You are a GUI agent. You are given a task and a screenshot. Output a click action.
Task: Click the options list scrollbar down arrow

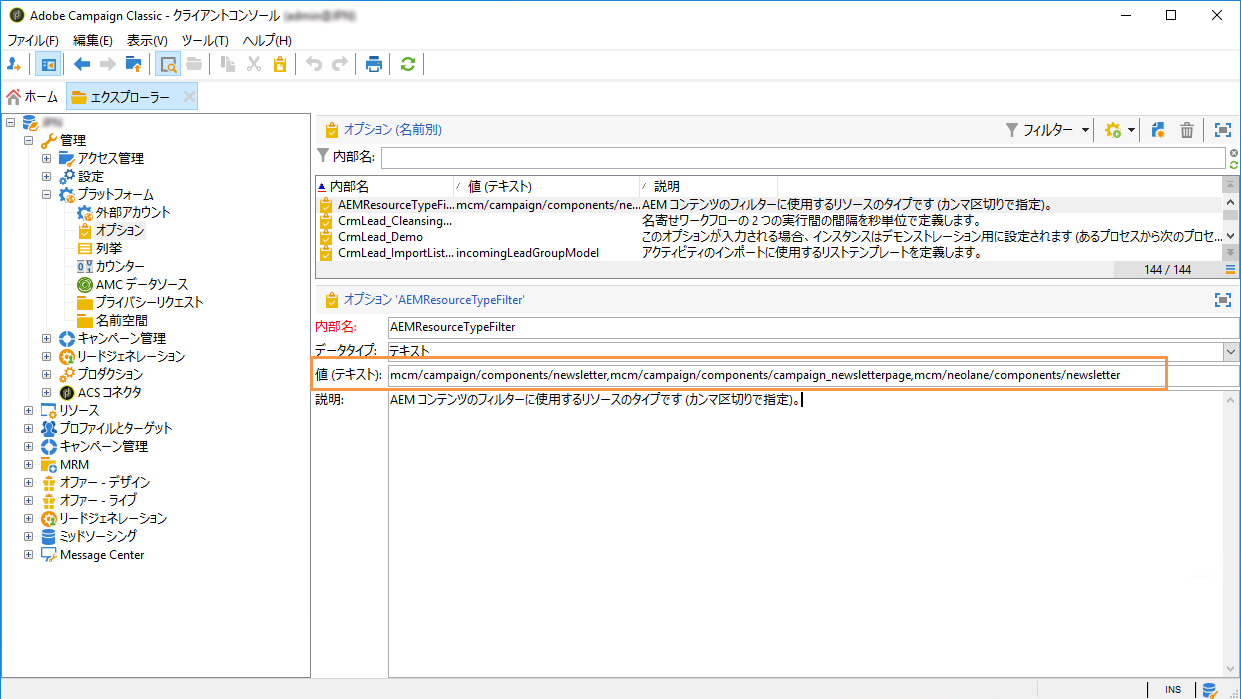click(x=1230, y=238)
